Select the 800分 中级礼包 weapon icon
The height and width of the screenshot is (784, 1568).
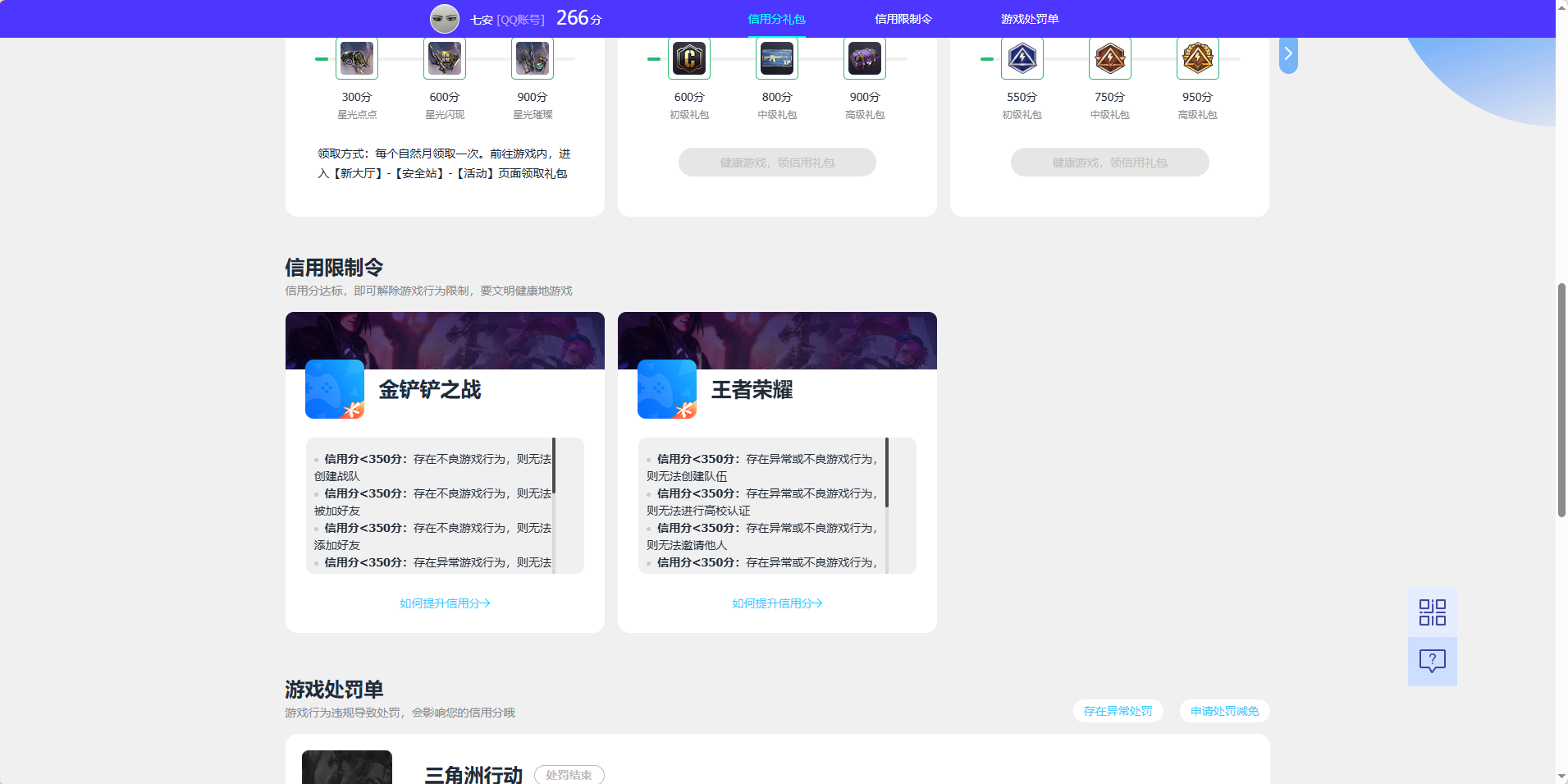[777, 58]
